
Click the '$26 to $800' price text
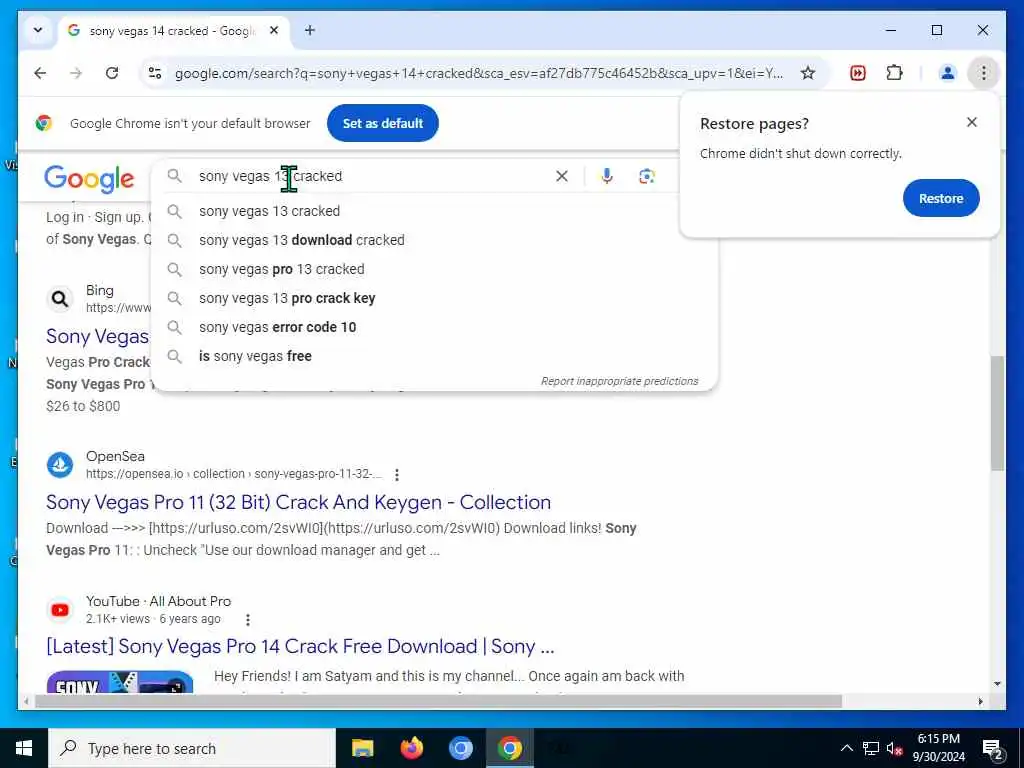coord(83,406)
